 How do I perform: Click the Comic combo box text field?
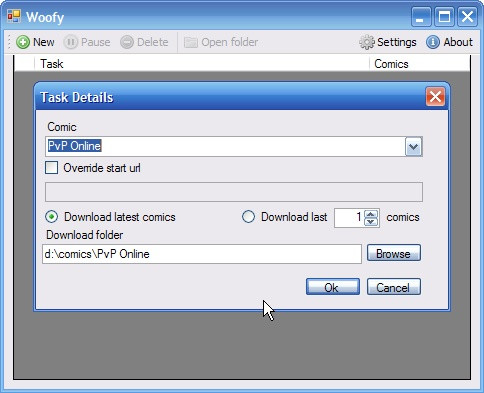225,146
